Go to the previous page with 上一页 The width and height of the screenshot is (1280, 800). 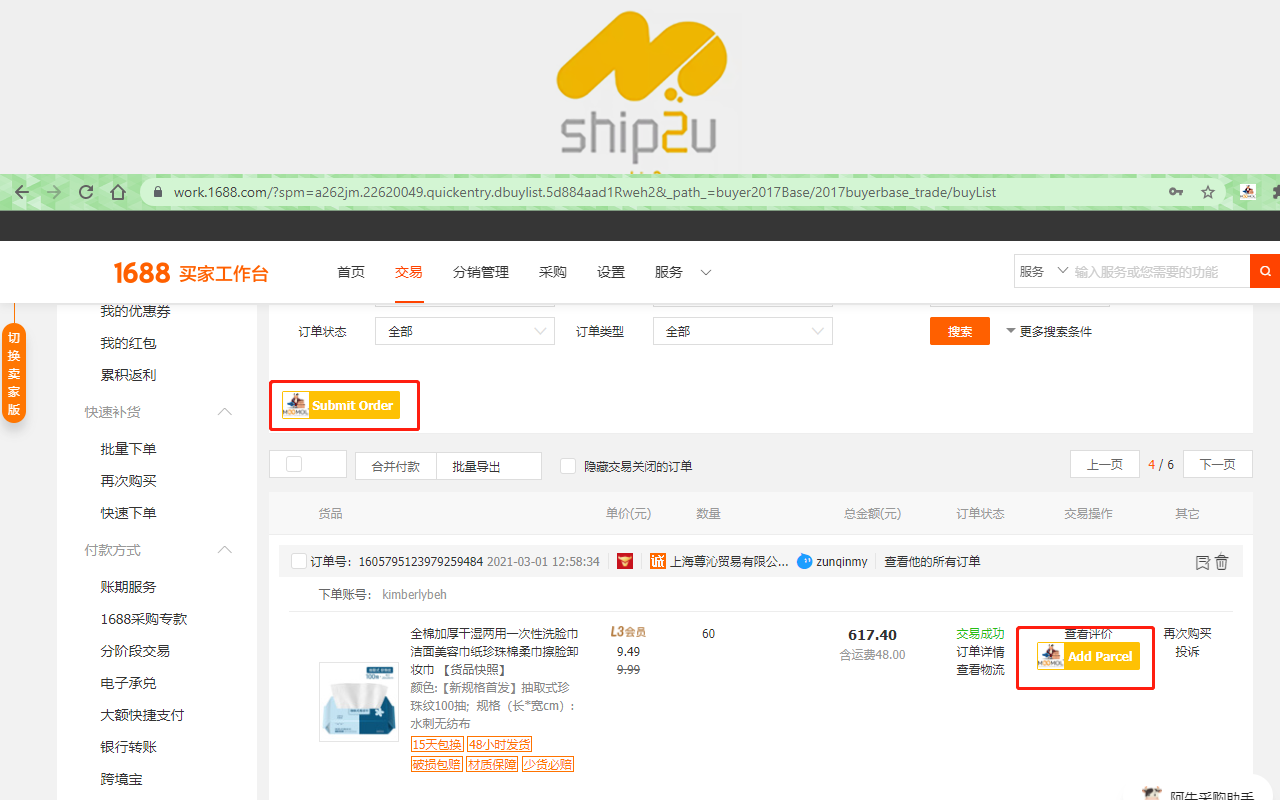(x=1105, y=464)
